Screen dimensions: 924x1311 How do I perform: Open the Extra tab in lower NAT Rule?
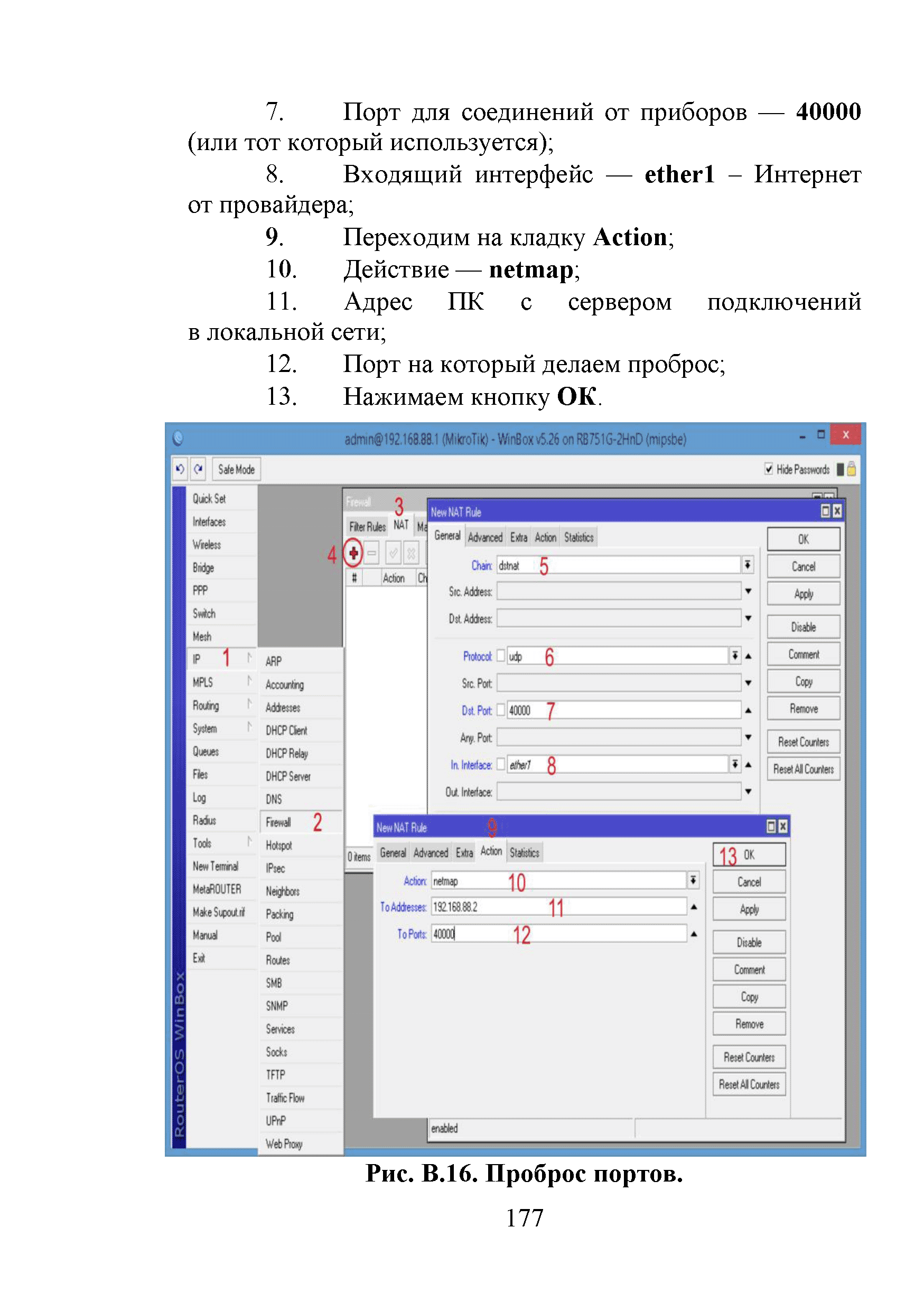click(464, 853)
